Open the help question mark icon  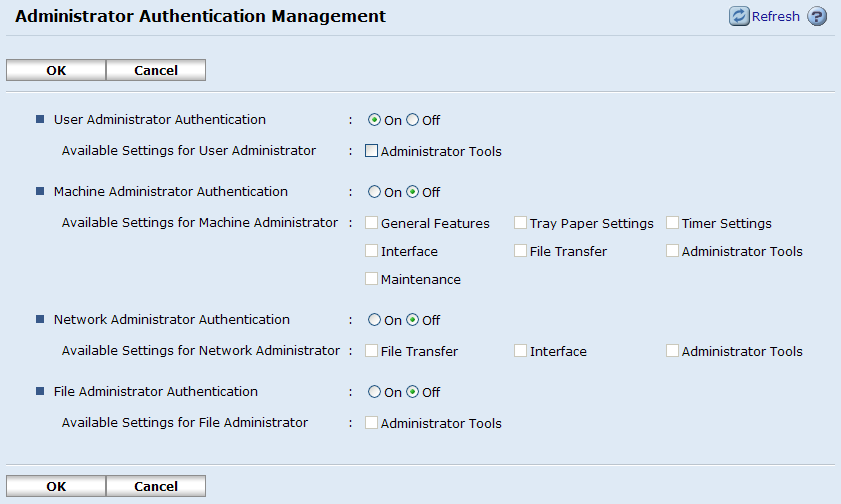pos(817,16)
